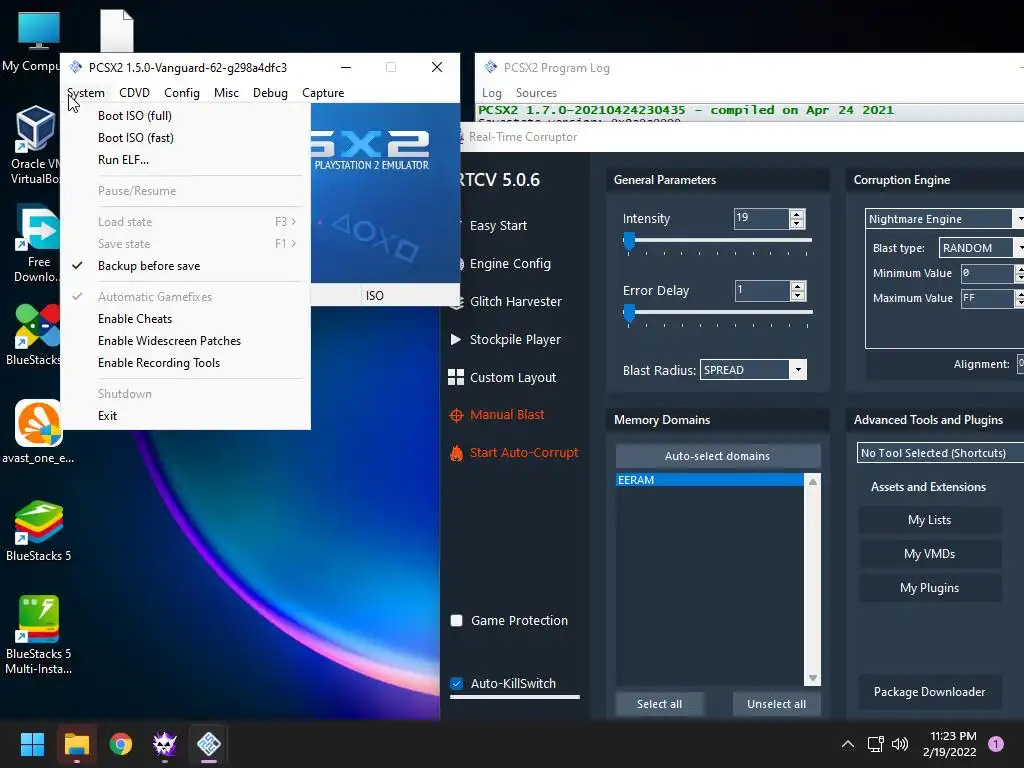Show hidden tray icons chevron
Screen dimensions: 1024x768
point(848,744)
